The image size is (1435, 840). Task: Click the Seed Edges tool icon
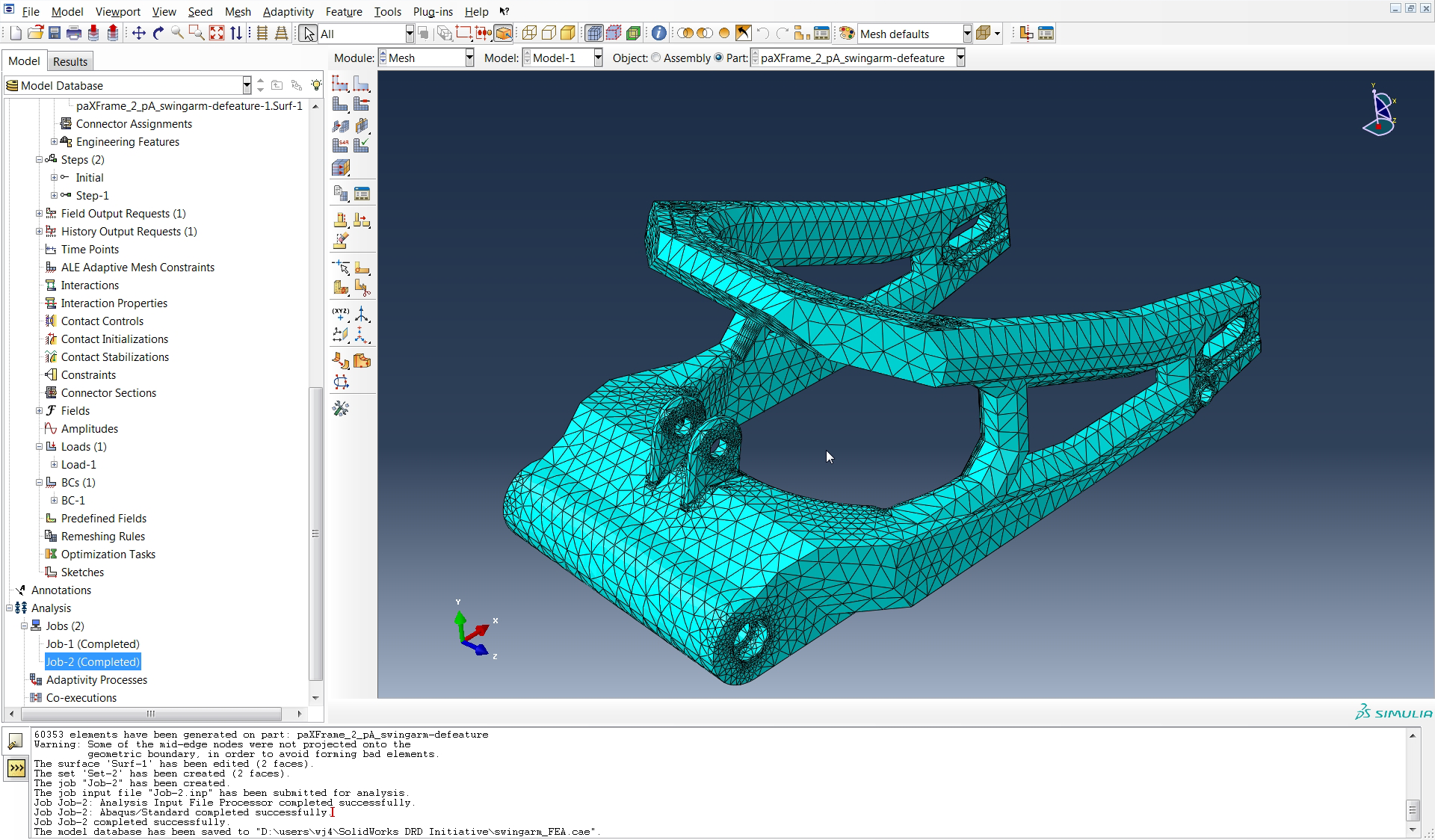point(362,84)
